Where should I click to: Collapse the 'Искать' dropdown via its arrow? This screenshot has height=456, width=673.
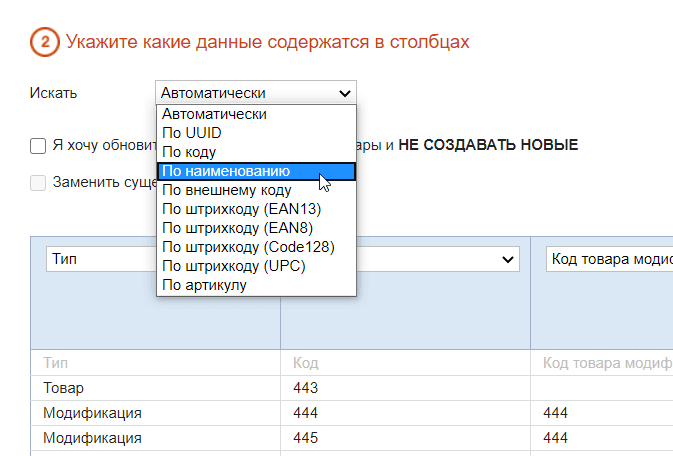point(345,93)
